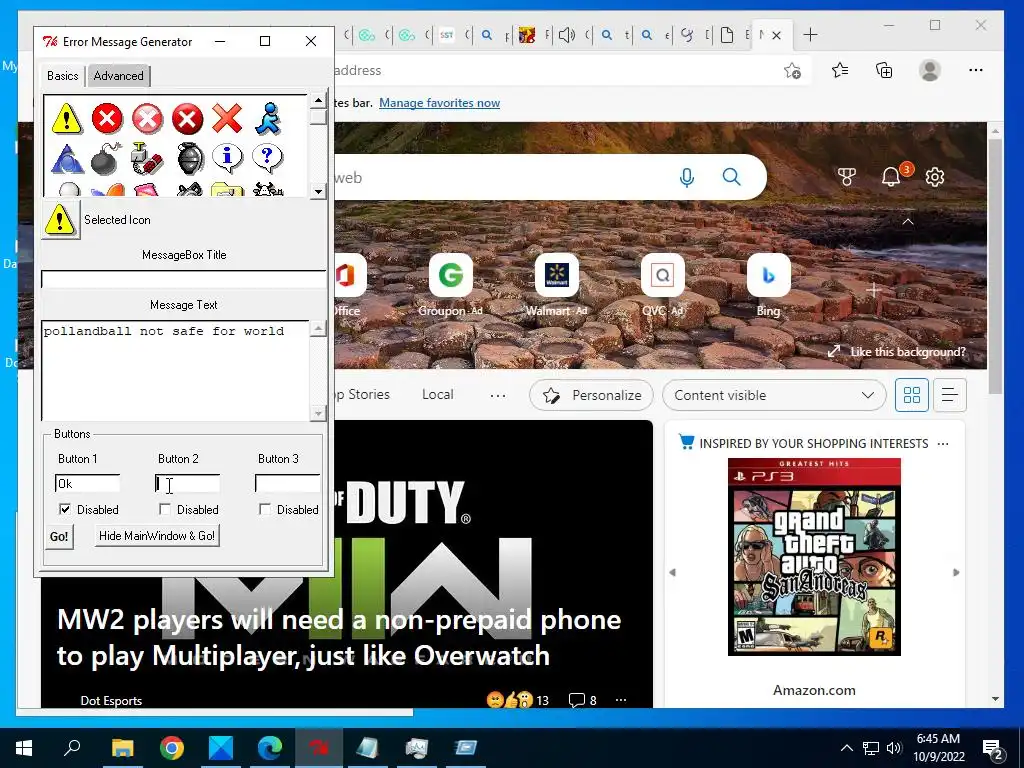Follow the Manage favorites now link
The image size is (1024, 768).
pos(440,103)
